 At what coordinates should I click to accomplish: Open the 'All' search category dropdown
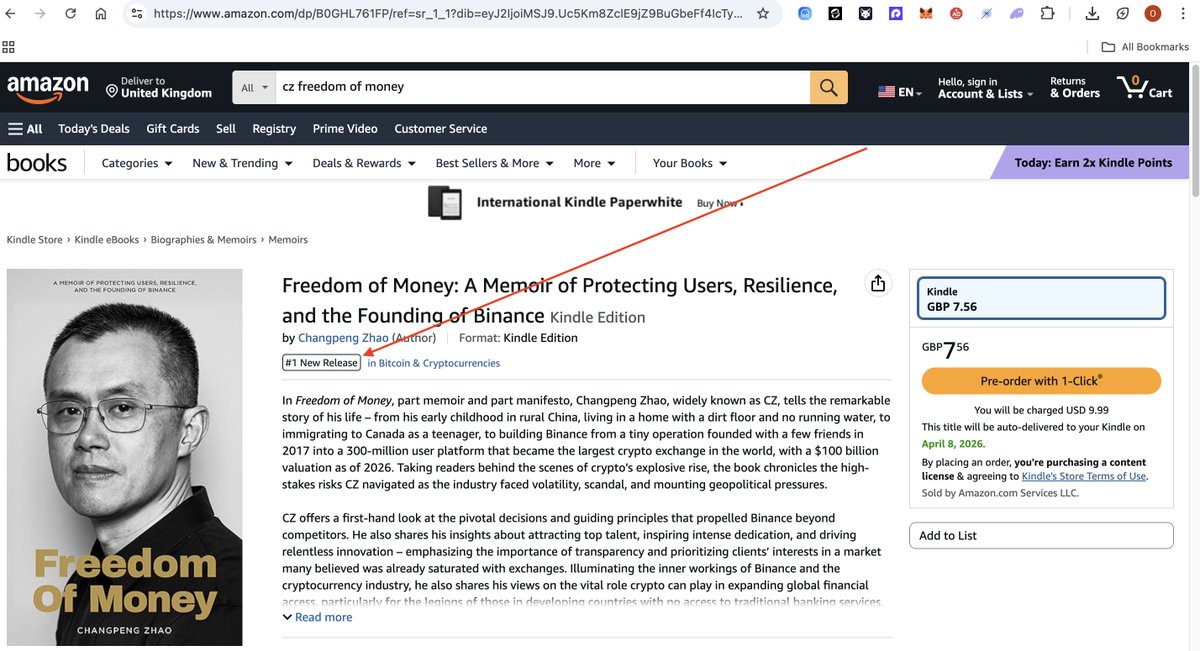[254, 88]
